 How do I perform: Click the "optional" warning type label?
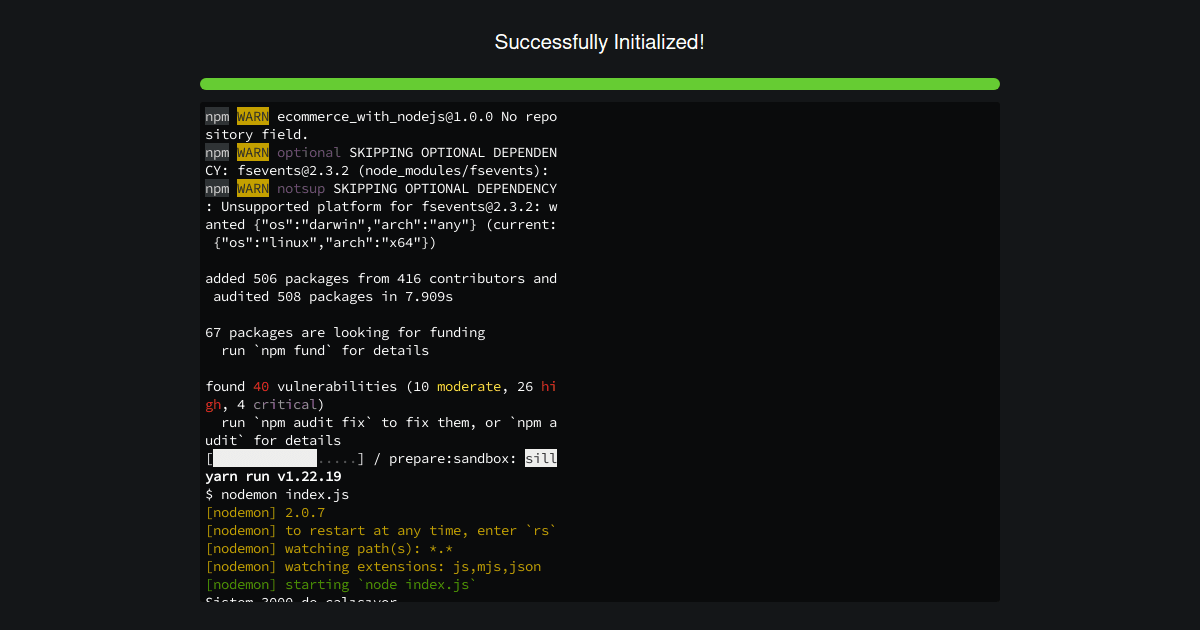[x=309, y=152]
